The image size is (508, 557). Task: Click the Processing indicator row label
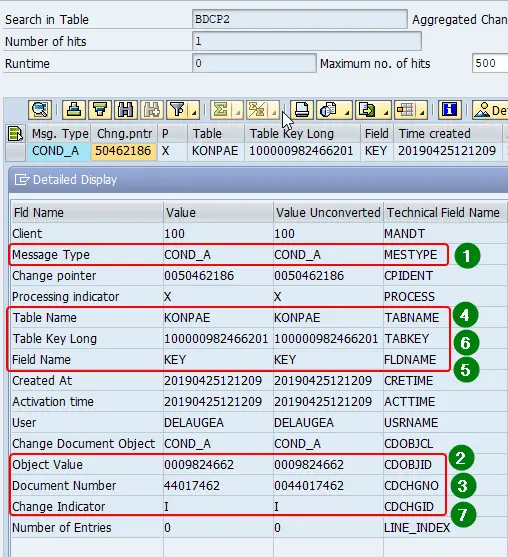(x=66, y=297)
